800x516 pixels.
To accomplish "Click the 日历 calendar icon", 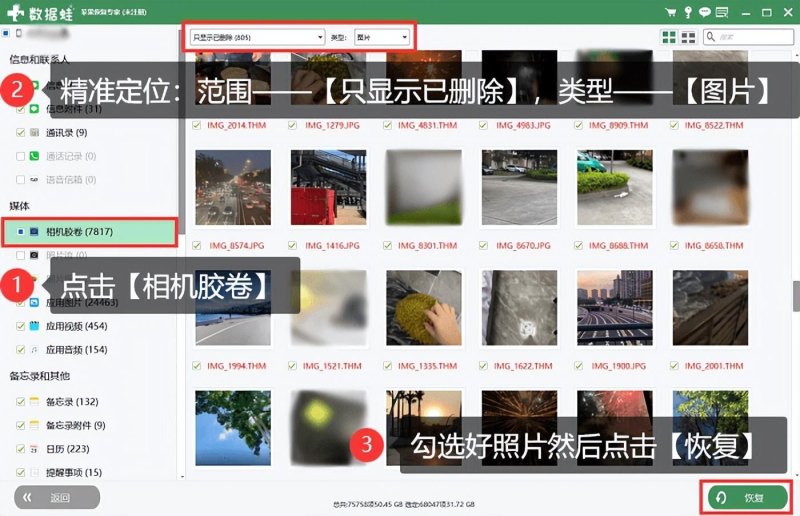I will pyautogui.click(x=34, y=449).
